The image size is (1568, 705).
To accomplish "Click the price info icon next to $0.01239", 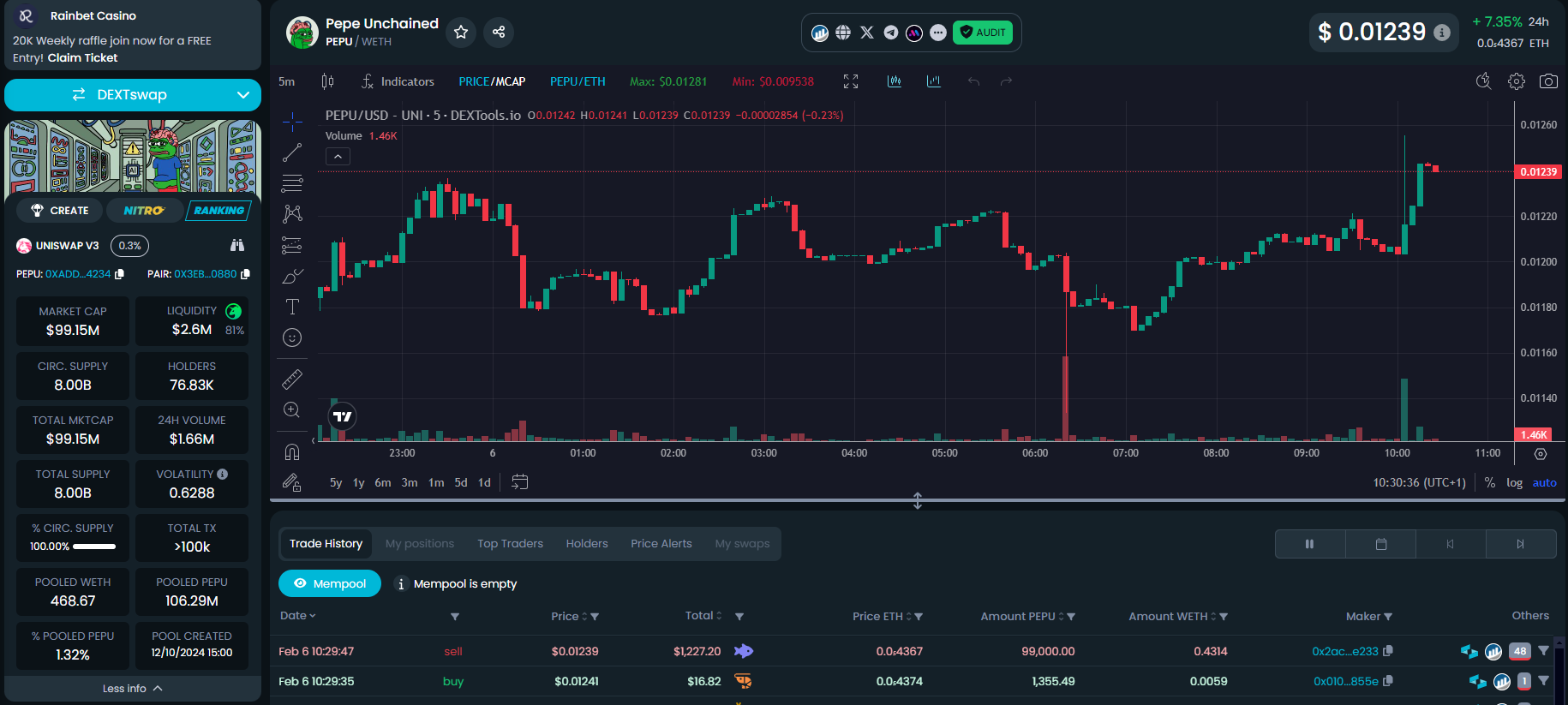I will (1442, 33).
